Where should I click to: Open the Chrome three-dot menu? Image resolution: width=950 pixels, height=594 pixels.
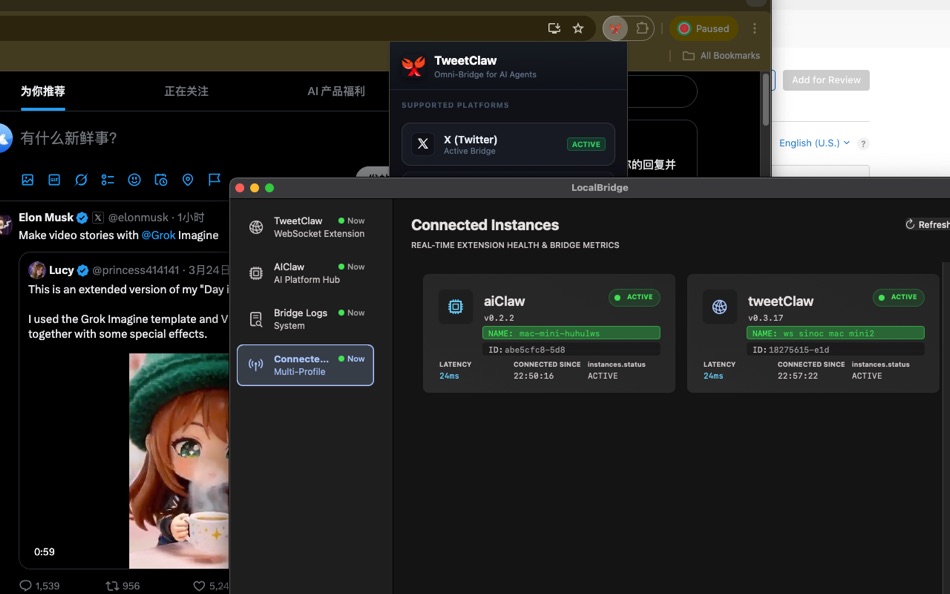point(754,28)
